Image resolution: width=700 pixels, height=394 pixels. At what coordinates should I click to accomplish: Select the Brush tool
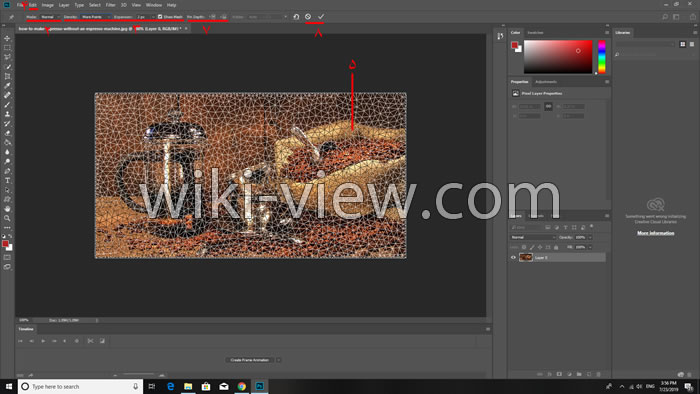7,105
